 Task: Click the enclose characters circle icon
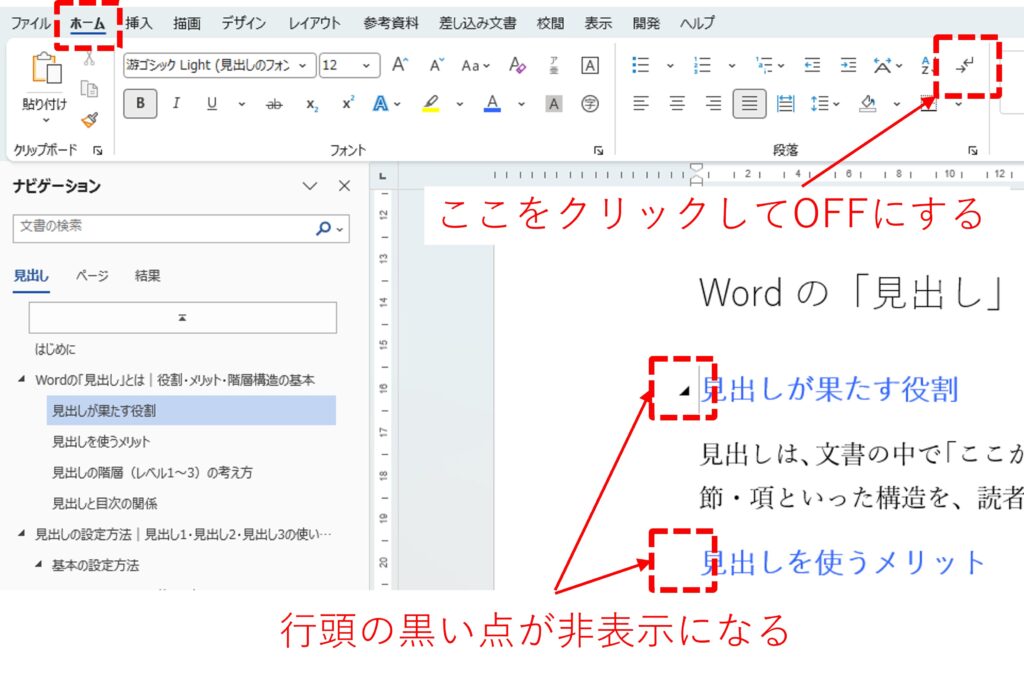pyautogui.click(x=590, y=104)
